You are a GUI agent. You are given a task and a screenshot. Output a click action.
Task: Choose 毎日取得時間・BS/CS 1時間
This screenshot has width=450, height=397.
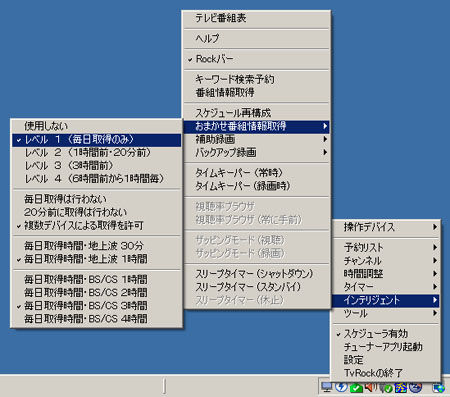click(97, 279)
